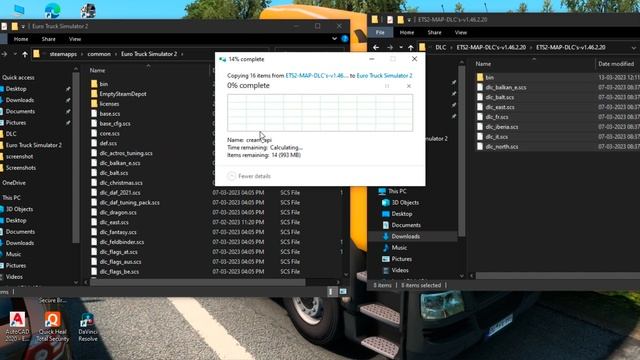
Task: Sort by Name column in right window
Action: 483,64
